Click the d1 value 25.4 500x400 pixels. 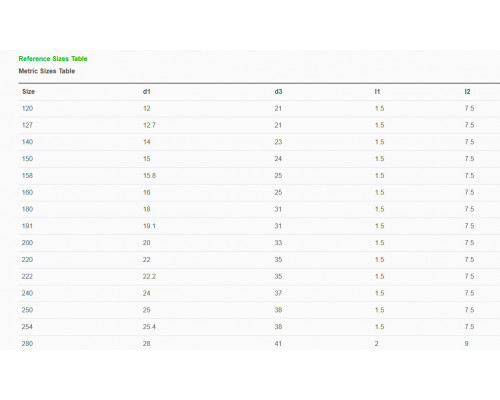click(149, 327)
